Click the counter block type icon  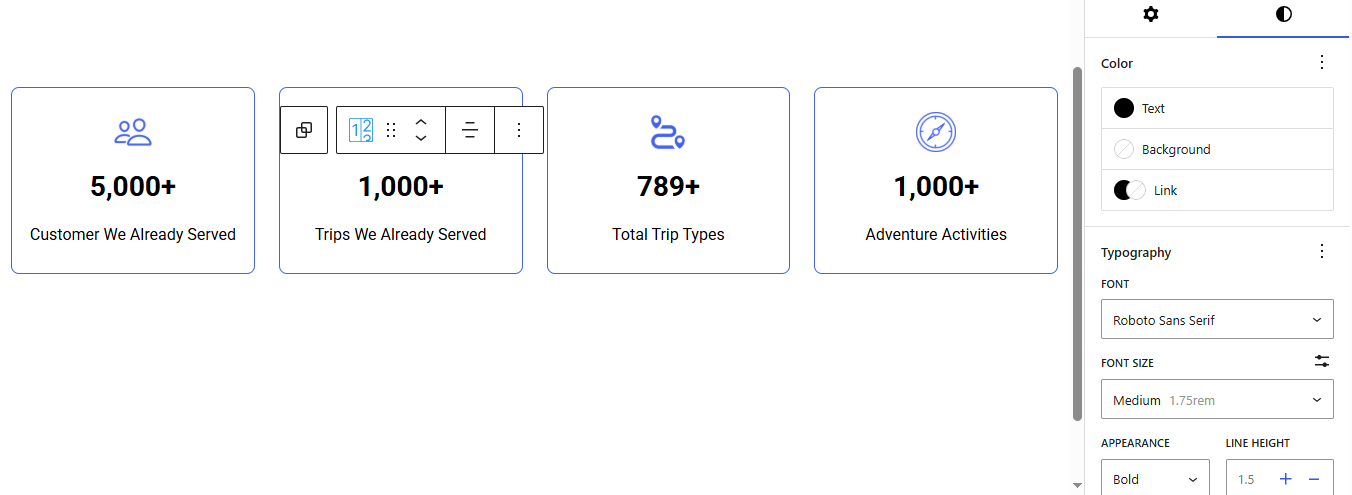coord(361,130)
